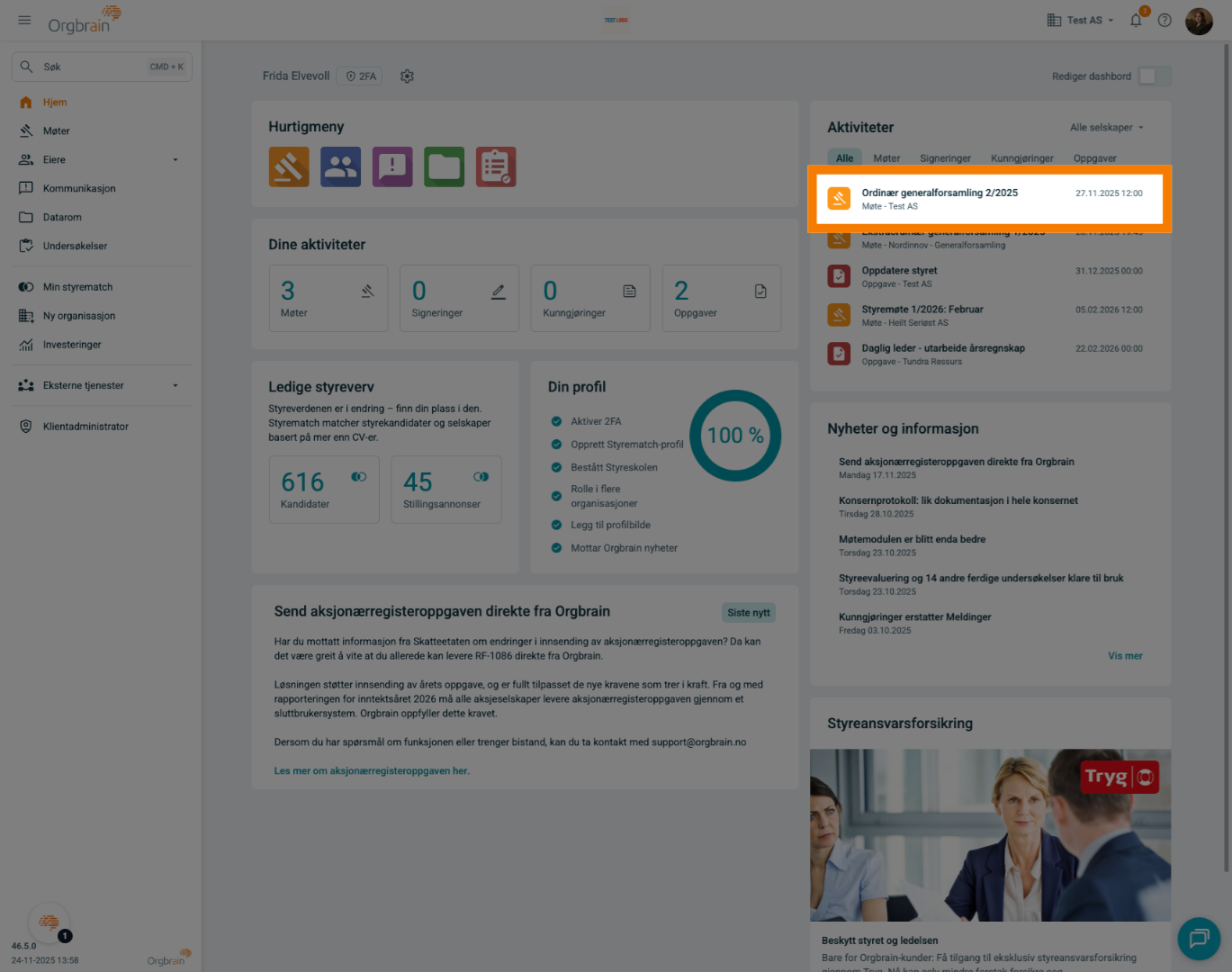Screen dimensions: 1232x972
Task: Open the notifications bell icon
Action: 1136,21
